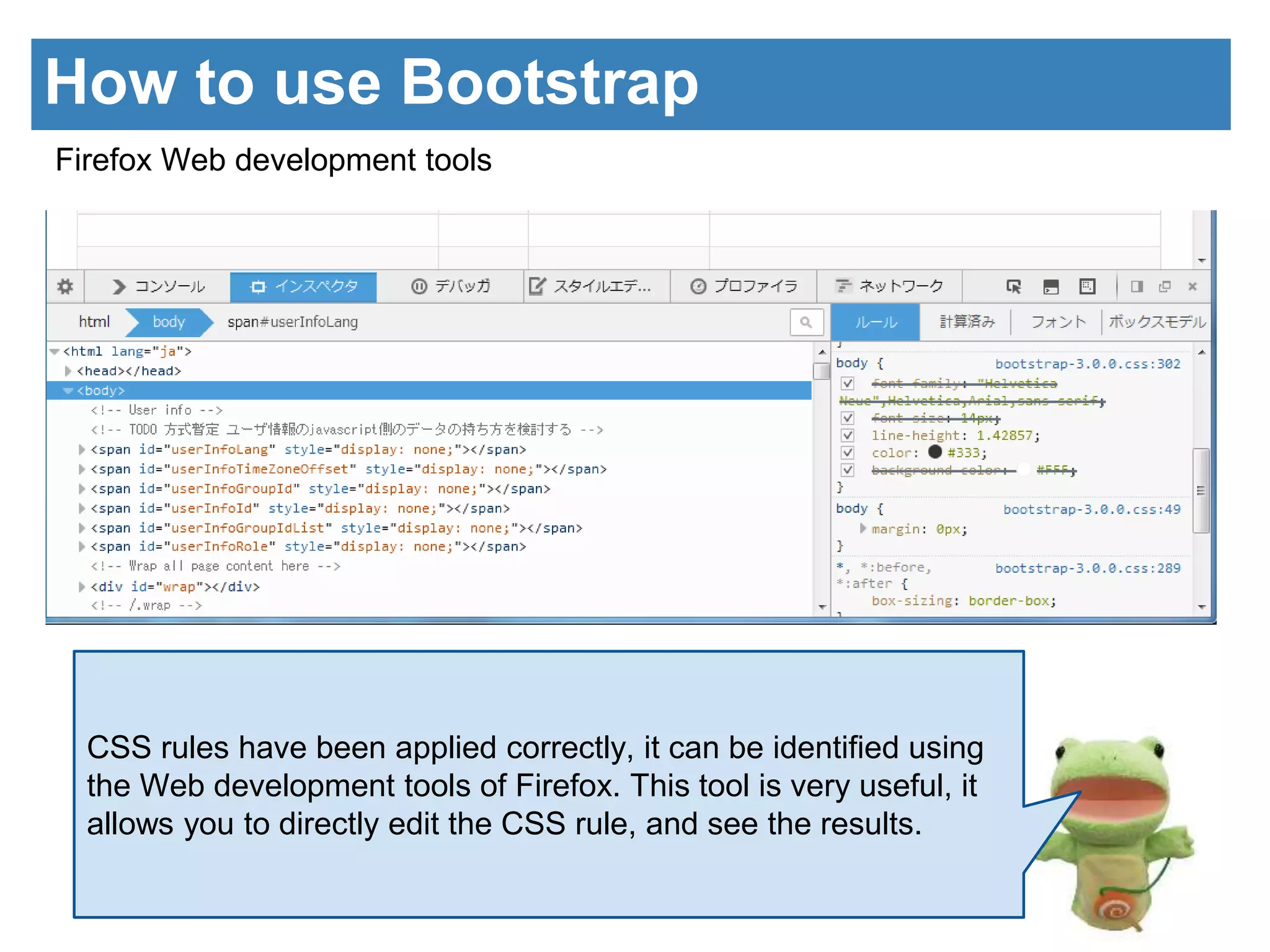Select span#userInfoLang in the breadcrumb
The width and height of the screenshot is (1270, 952).
point(293,322)
